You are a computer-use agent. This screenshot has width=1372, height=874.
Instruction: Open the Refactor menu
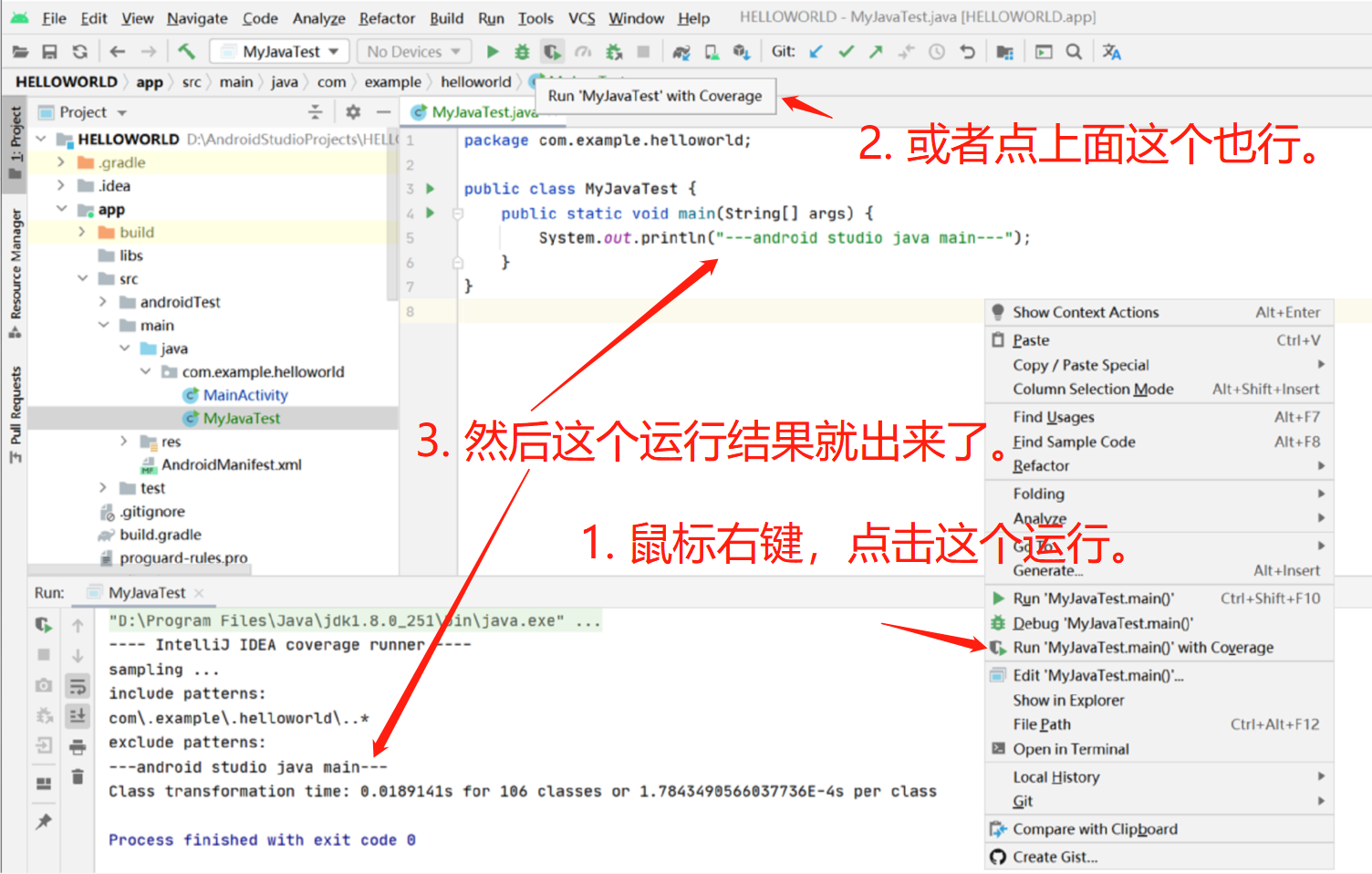[x=387, y=17]
